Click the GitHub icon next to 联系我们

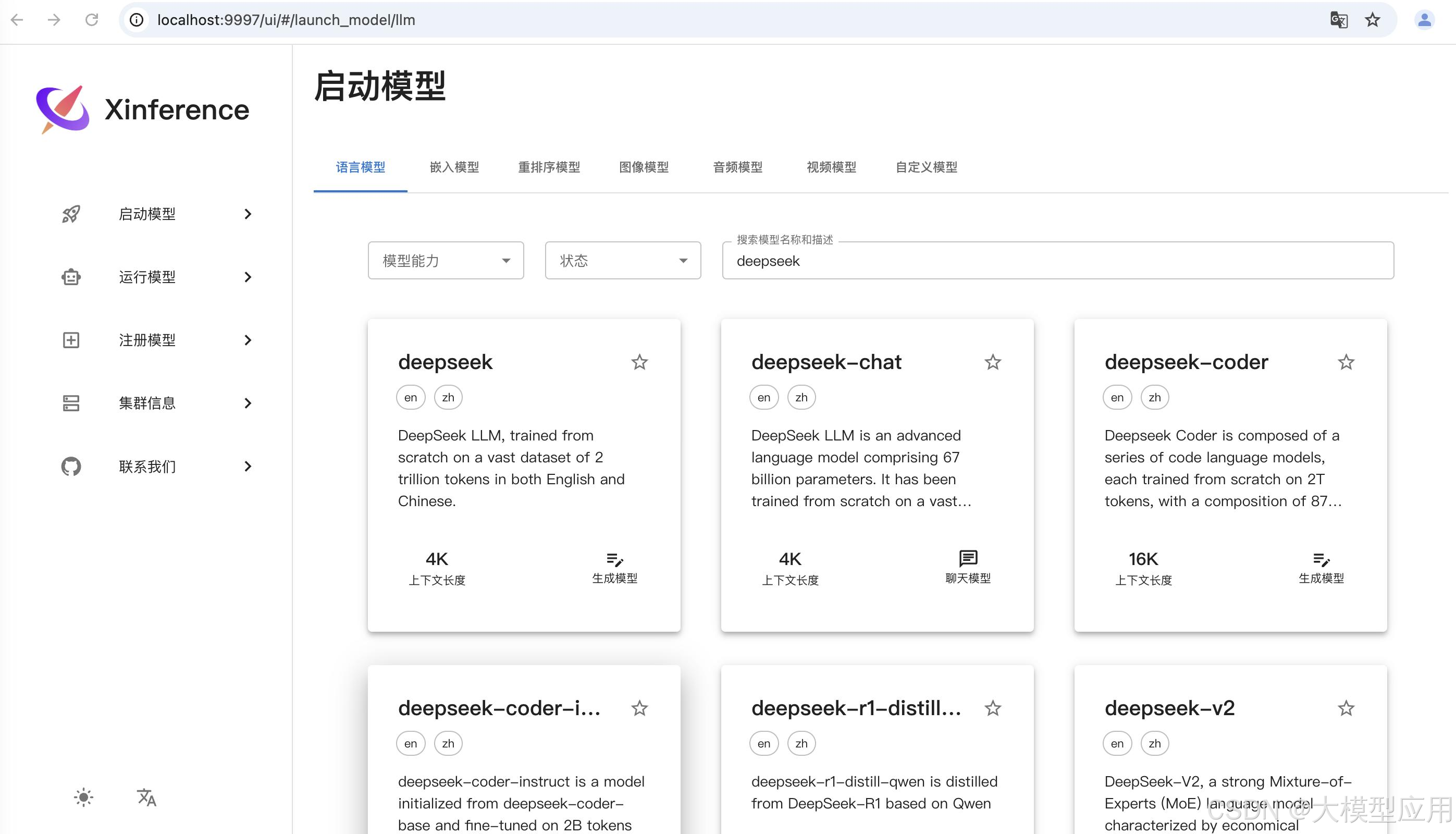(x=70, y=465)
